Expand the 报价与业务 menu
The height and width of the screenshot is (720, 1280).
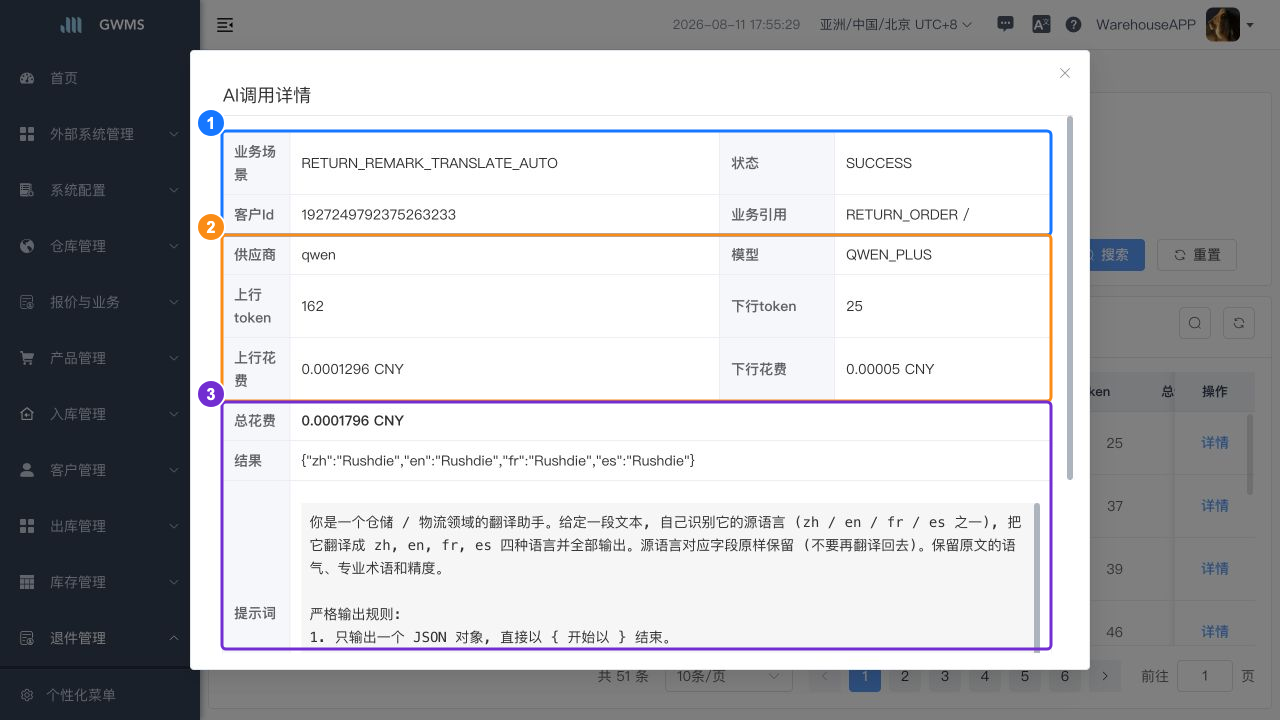pos(100,302)
